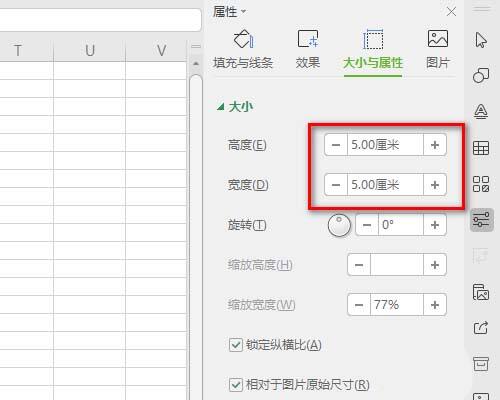The image size is (500, 400).
Task: Click the four-squares sidebar icon
Action: pos(481,184)
